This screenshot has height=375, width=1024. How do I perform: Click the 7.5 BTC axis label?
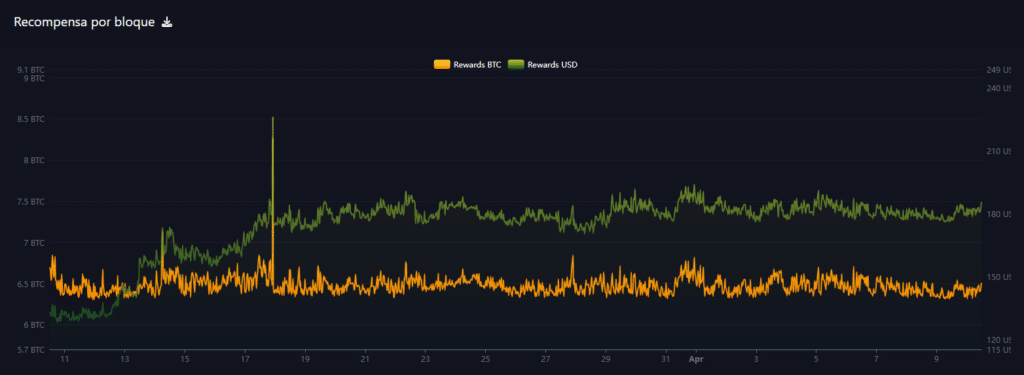(x=31, y=202)
